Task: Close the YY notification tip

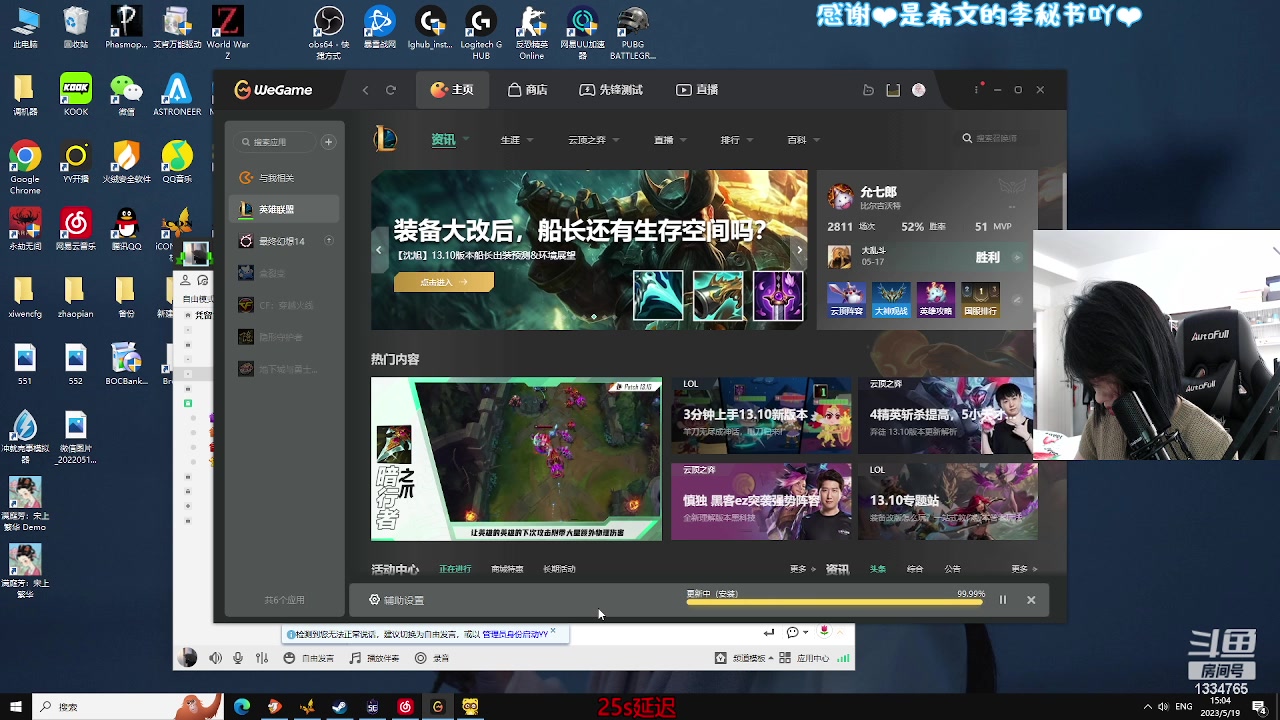Action: (553, 632)
